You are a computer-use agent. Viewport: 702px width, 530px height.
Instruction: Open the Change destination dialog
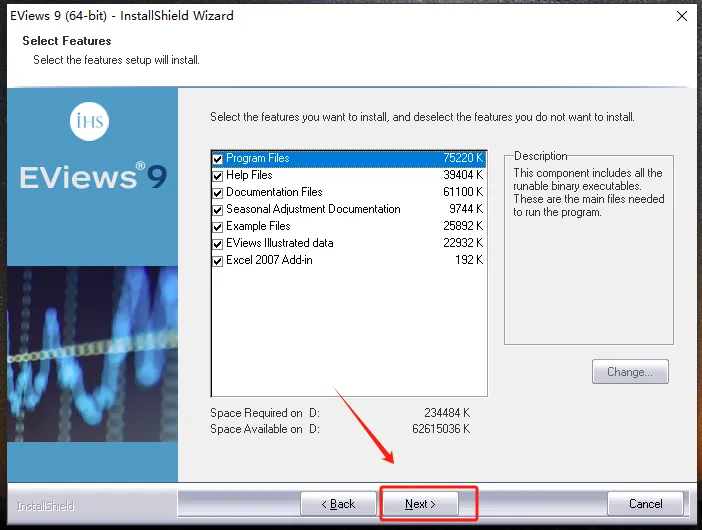[x=630, y=372]
